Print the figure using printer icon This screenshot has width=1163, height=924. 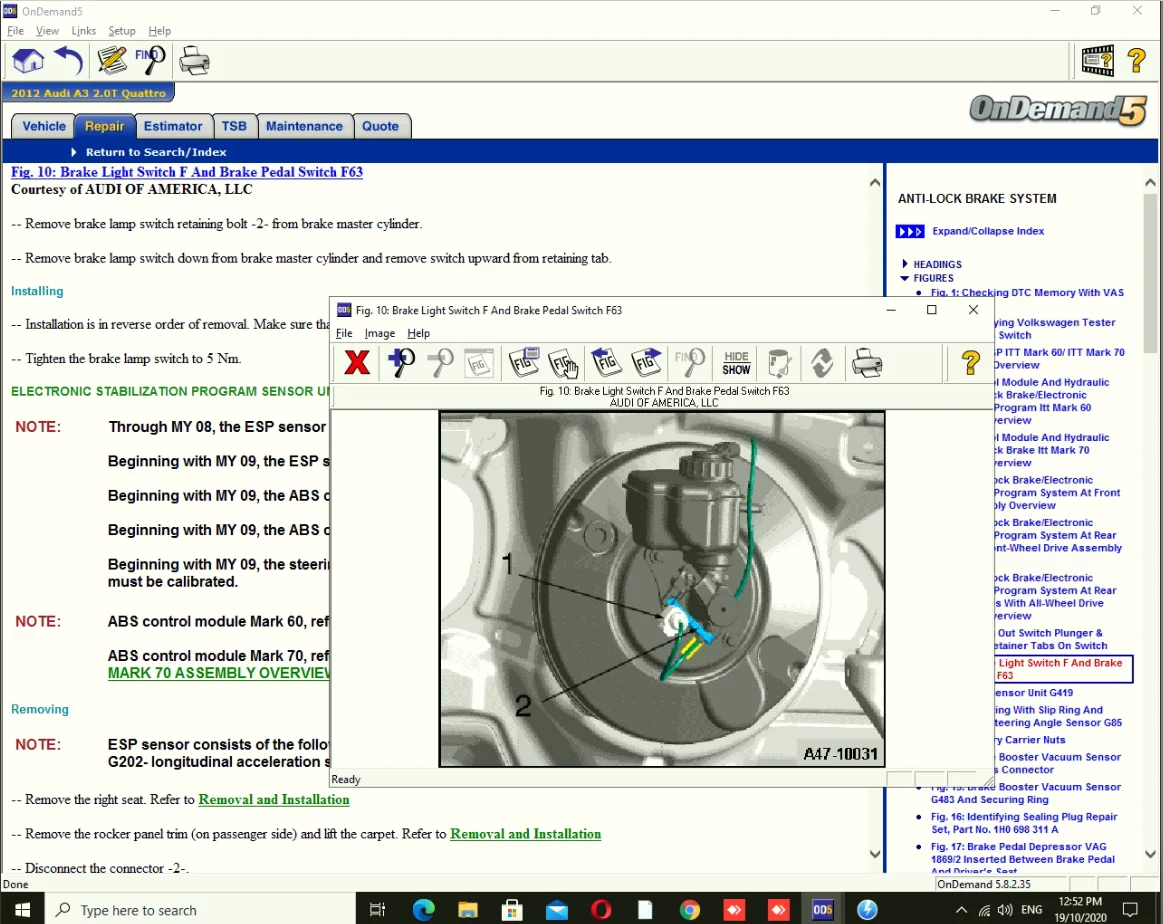[x=867, y=363]
